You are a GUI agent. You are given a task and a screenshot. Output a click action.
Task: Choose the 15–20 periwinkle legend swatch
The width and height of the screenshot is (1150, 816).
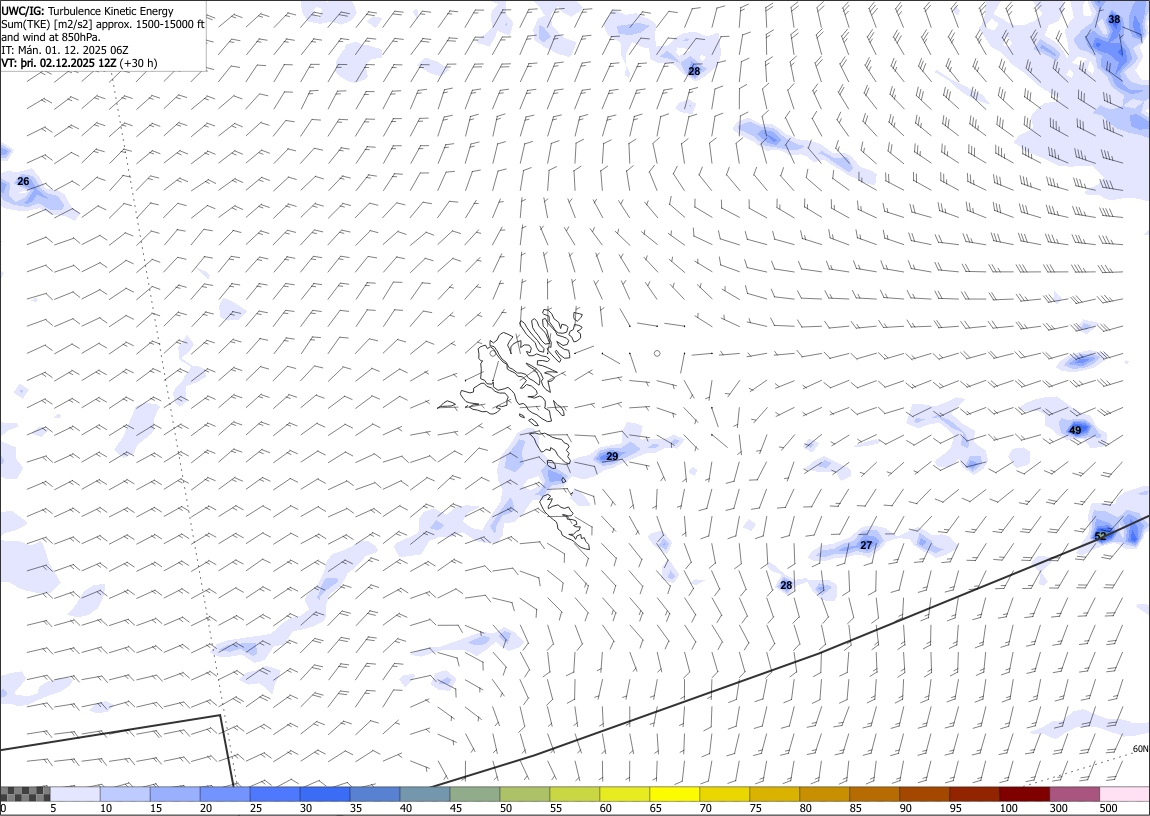(x=175, y=794)
